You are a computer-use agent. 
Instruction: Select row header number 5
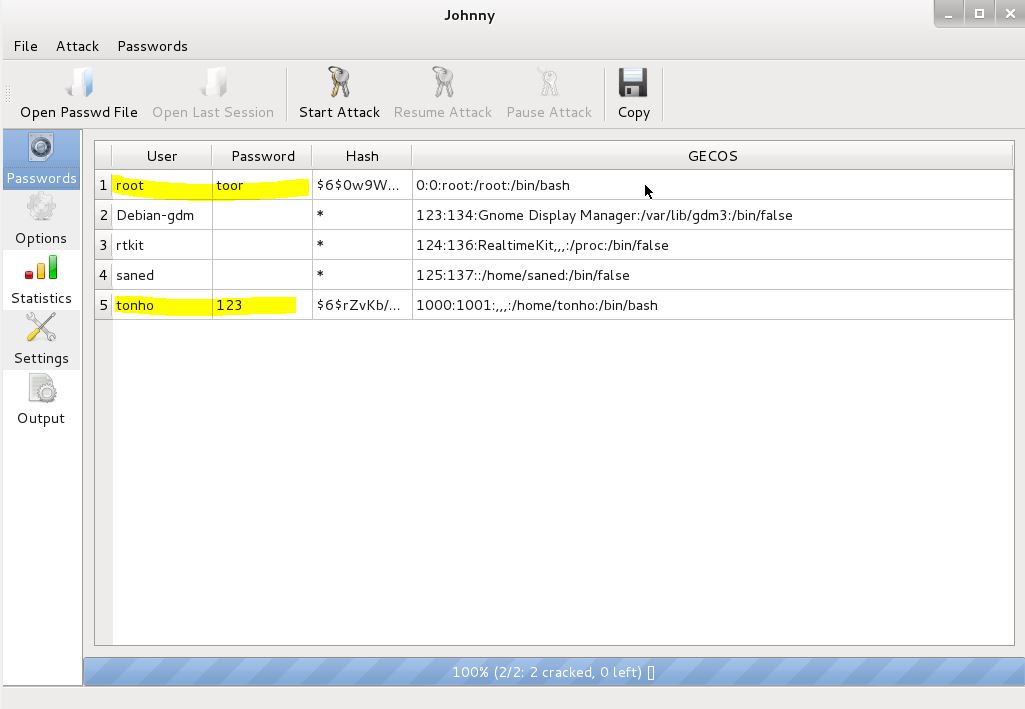103,305
